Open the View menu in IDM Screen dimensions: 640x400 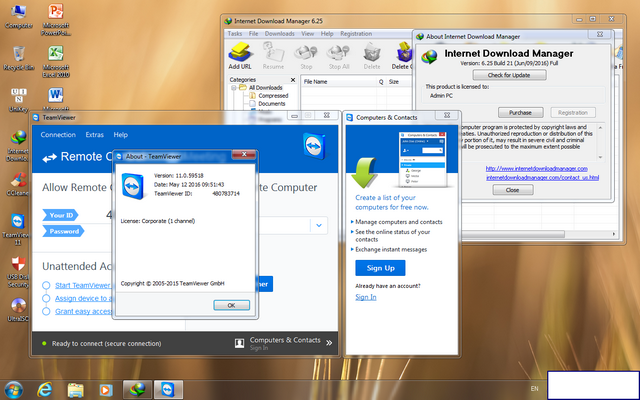307,33
